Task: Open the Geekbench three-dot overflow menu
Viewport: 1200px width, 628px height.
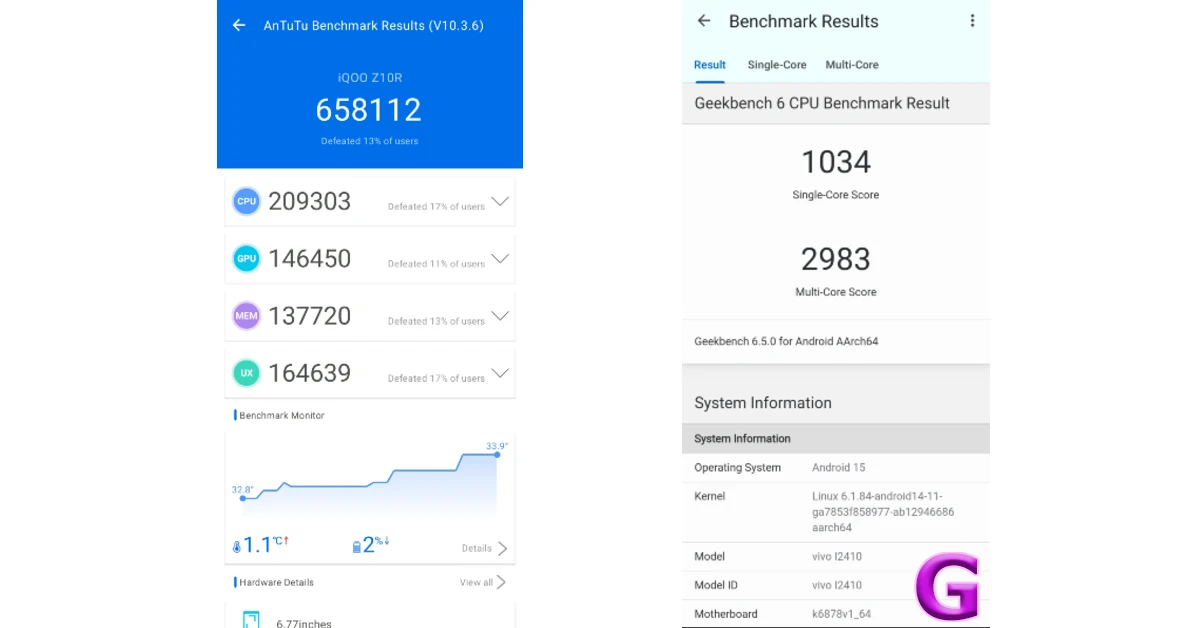Action: click(x=972, y=21)
